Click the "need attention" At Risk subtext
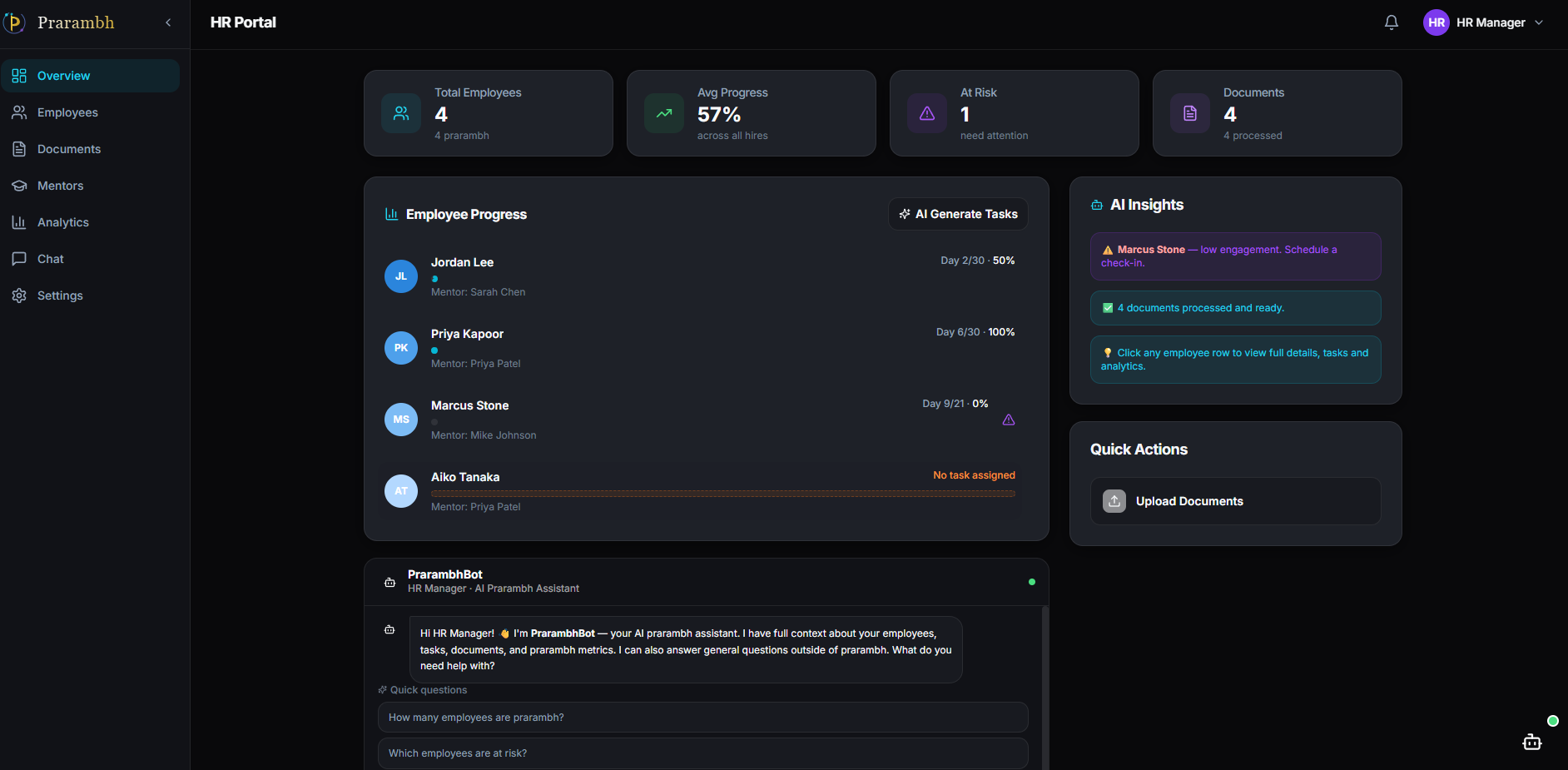 click(994, 136)
